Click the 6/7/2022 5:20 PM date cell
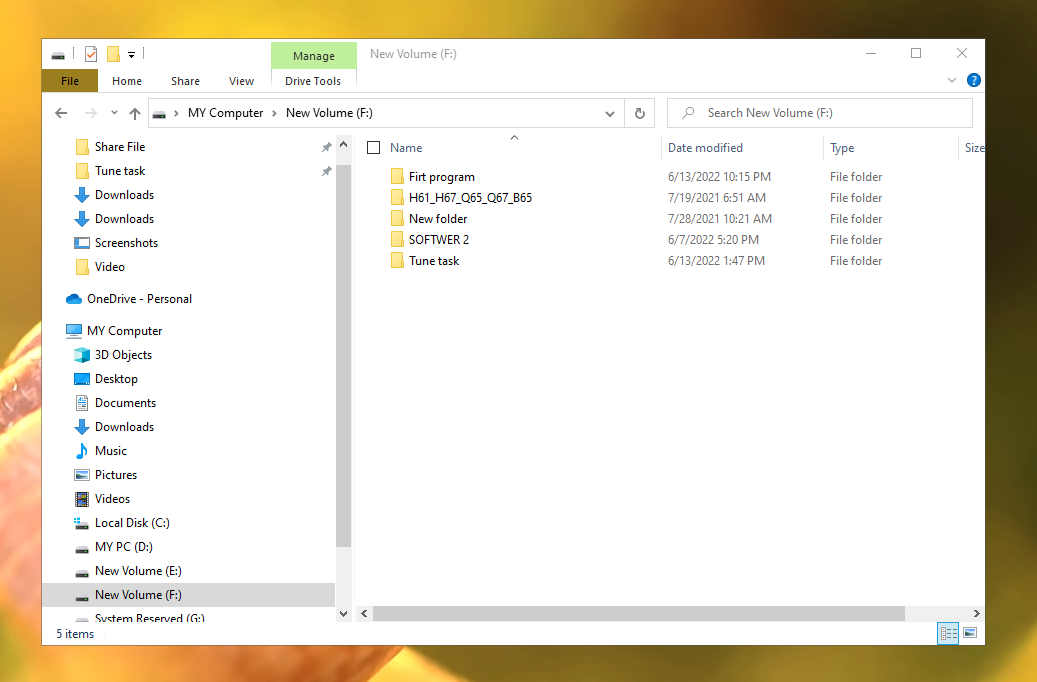This screenshot has width=1037, height=682. pyautogui.click(x=713, y=239)
